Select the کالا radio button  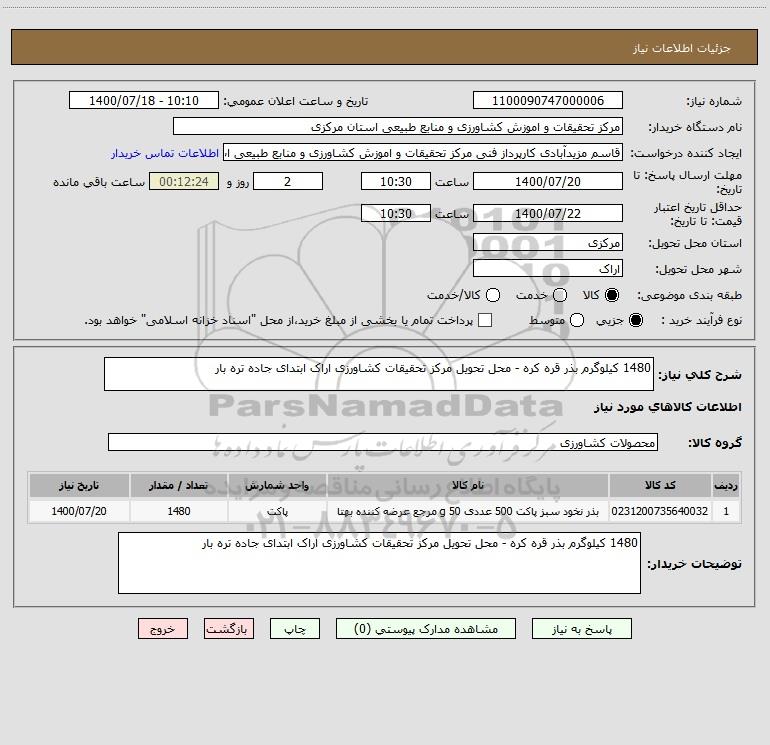tap(612, 295)
